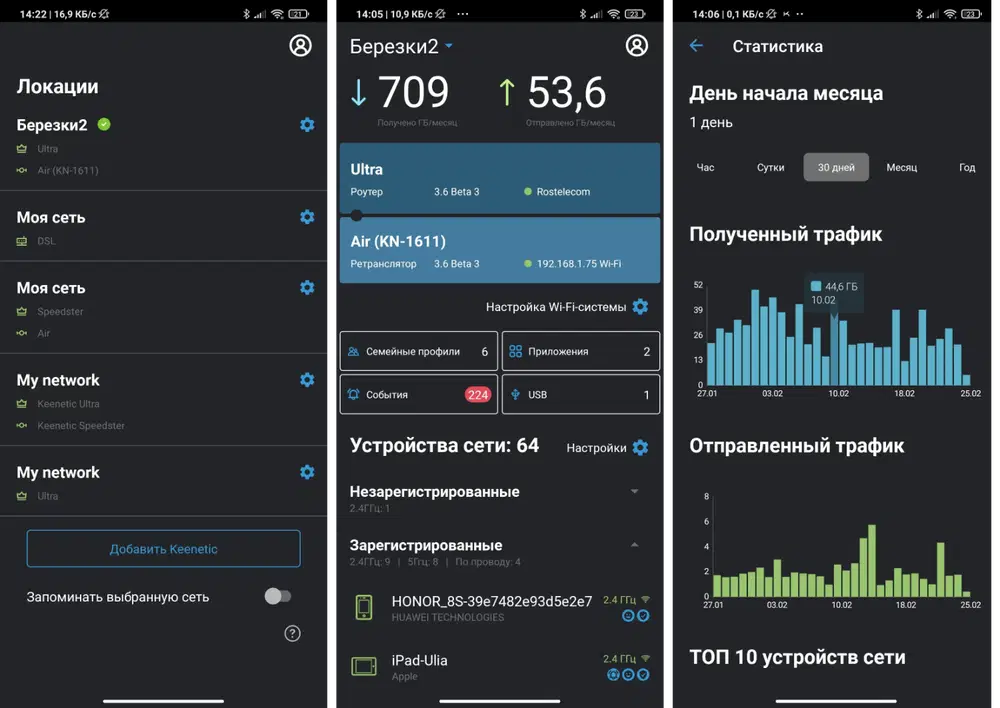Click the help question mark icon

tap(292, 633)
